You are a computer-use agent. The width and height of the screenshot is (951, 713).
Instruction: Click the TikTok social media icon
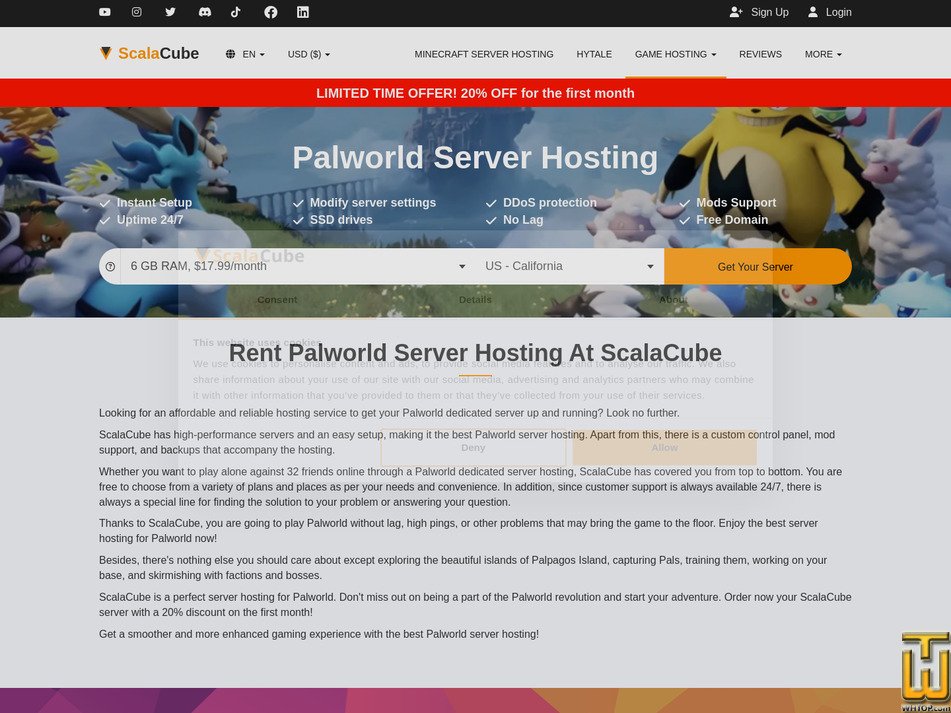pyautogui.click(x=237, y=13)
